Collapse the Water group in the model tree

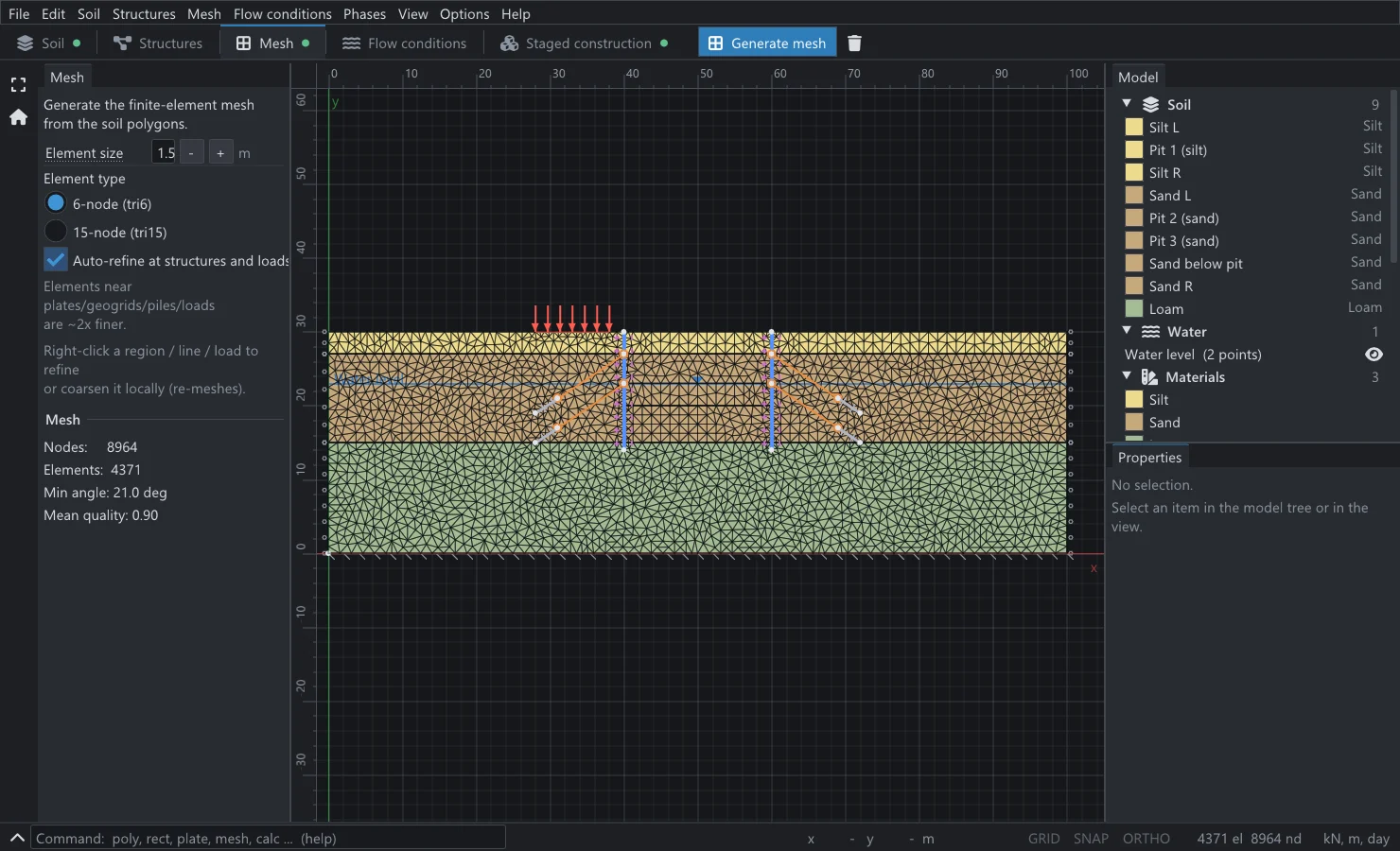pos(1127,331)
